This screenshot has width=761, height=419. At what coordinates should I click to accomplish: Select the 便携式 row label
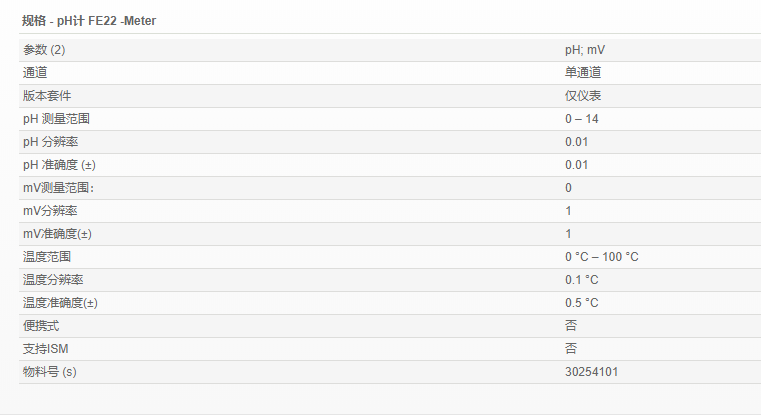(41, 326)
